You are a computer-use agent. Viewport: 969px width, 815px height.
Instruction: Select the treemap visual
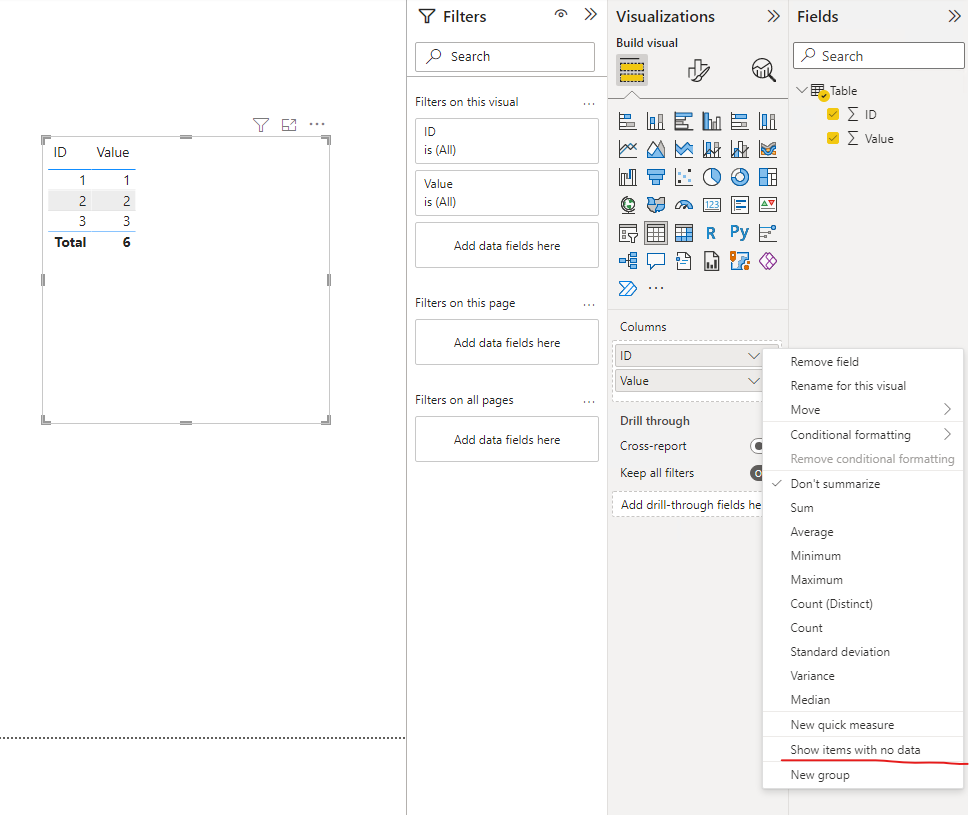pos(768,177)
